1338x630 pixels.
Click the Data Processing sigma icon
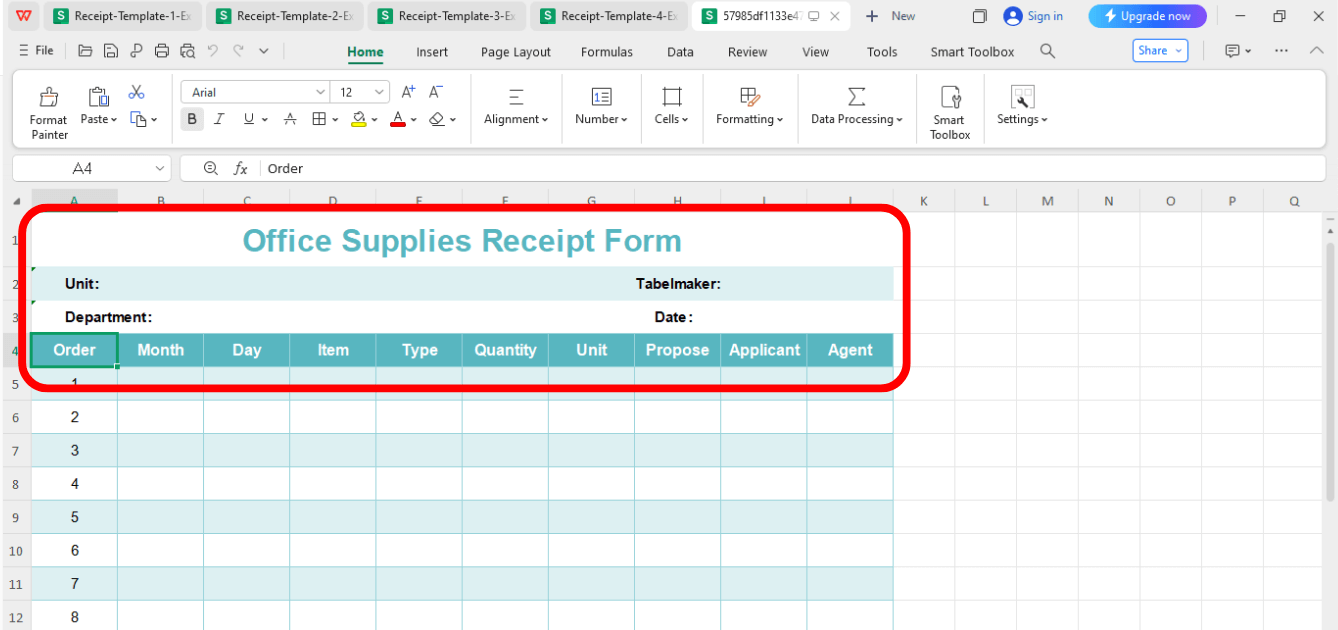tap(855, 96)
